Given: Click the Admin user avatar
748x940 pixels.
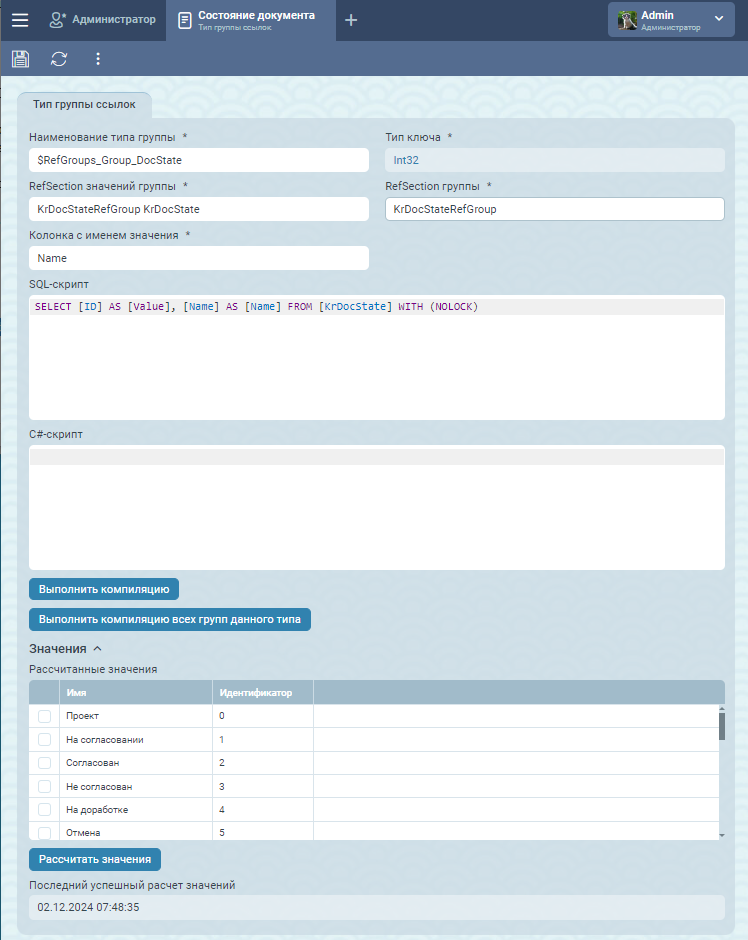Looking at the screenshot, I should coord(627,20).
